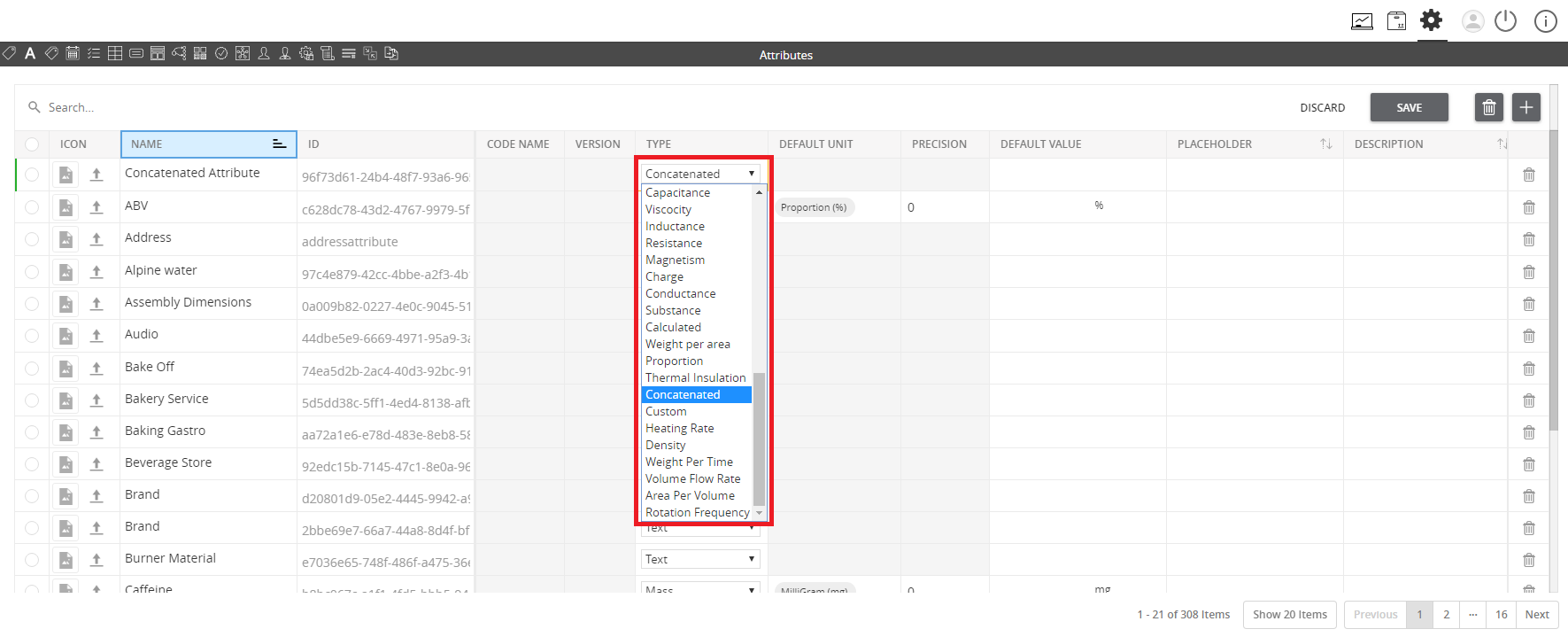Choose Proportion from the type list
Viewport: 1568px width, 637px height.
696,361
